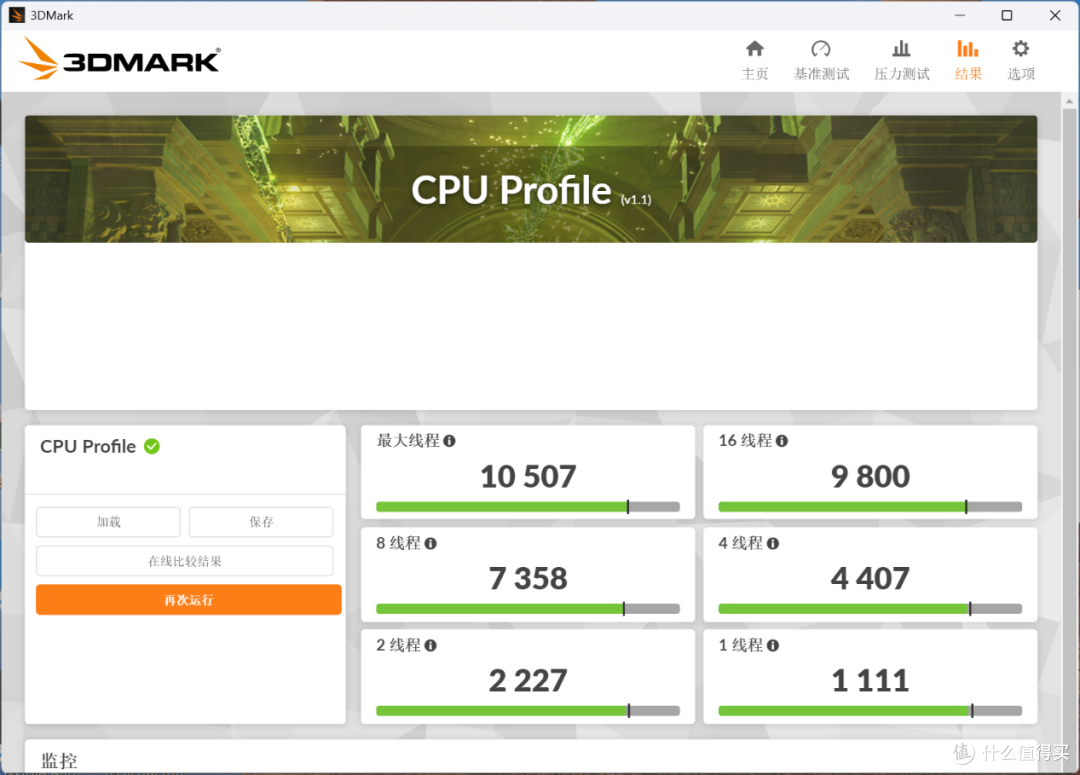Click Compare result online (在线比较结果) button
The height and width of the screenshot is (775, 1080).
tap(185, 561)
